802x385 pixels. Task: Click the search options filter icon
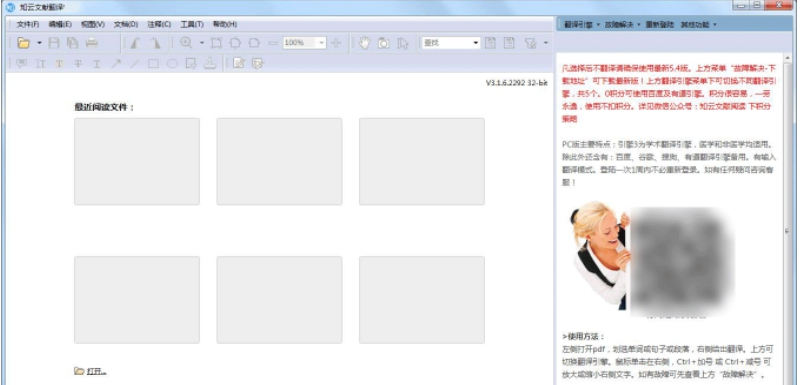(x=530, y=43)
